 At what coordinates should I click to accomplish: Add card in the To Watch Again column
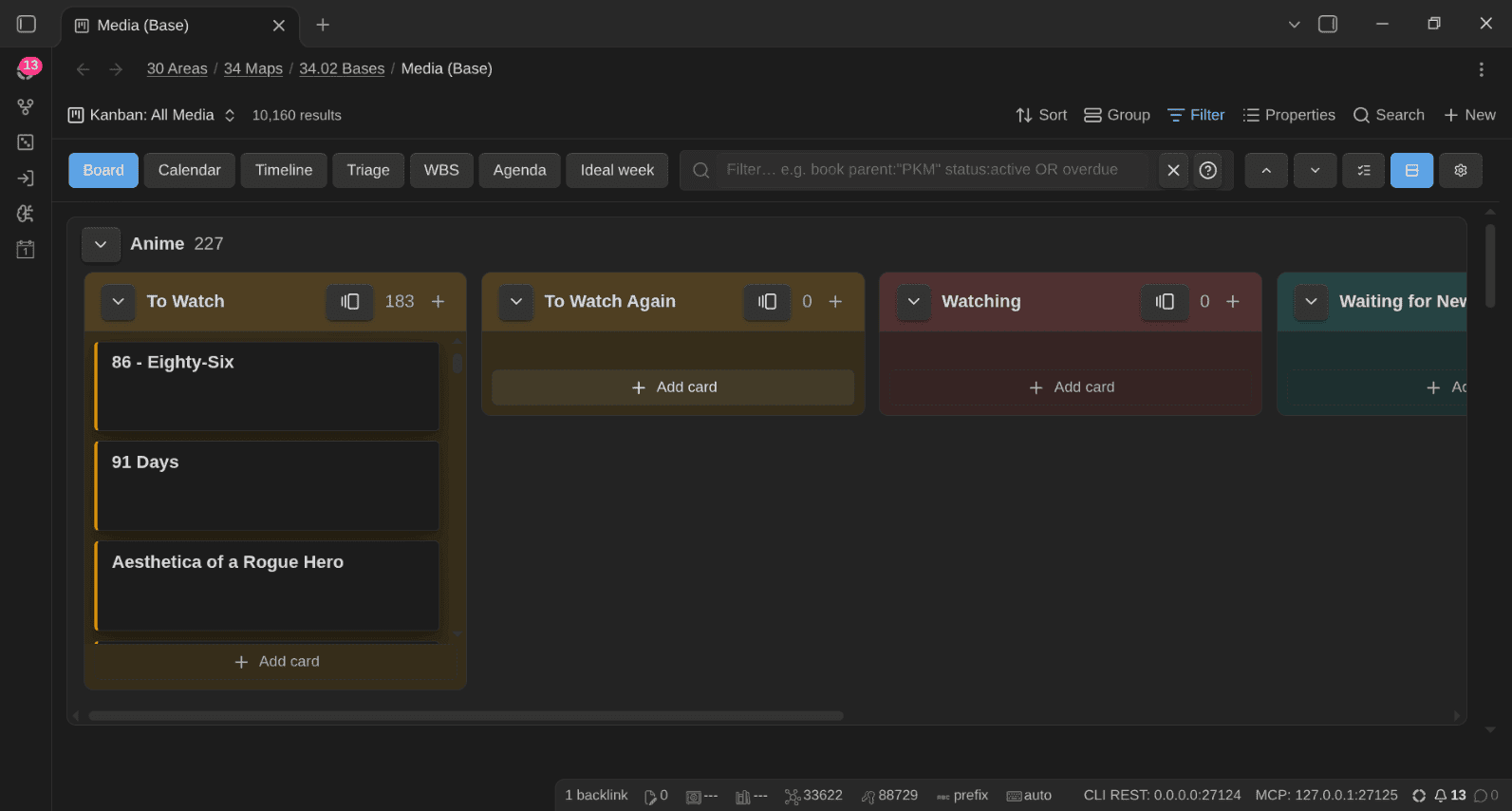tap(673, 387)
